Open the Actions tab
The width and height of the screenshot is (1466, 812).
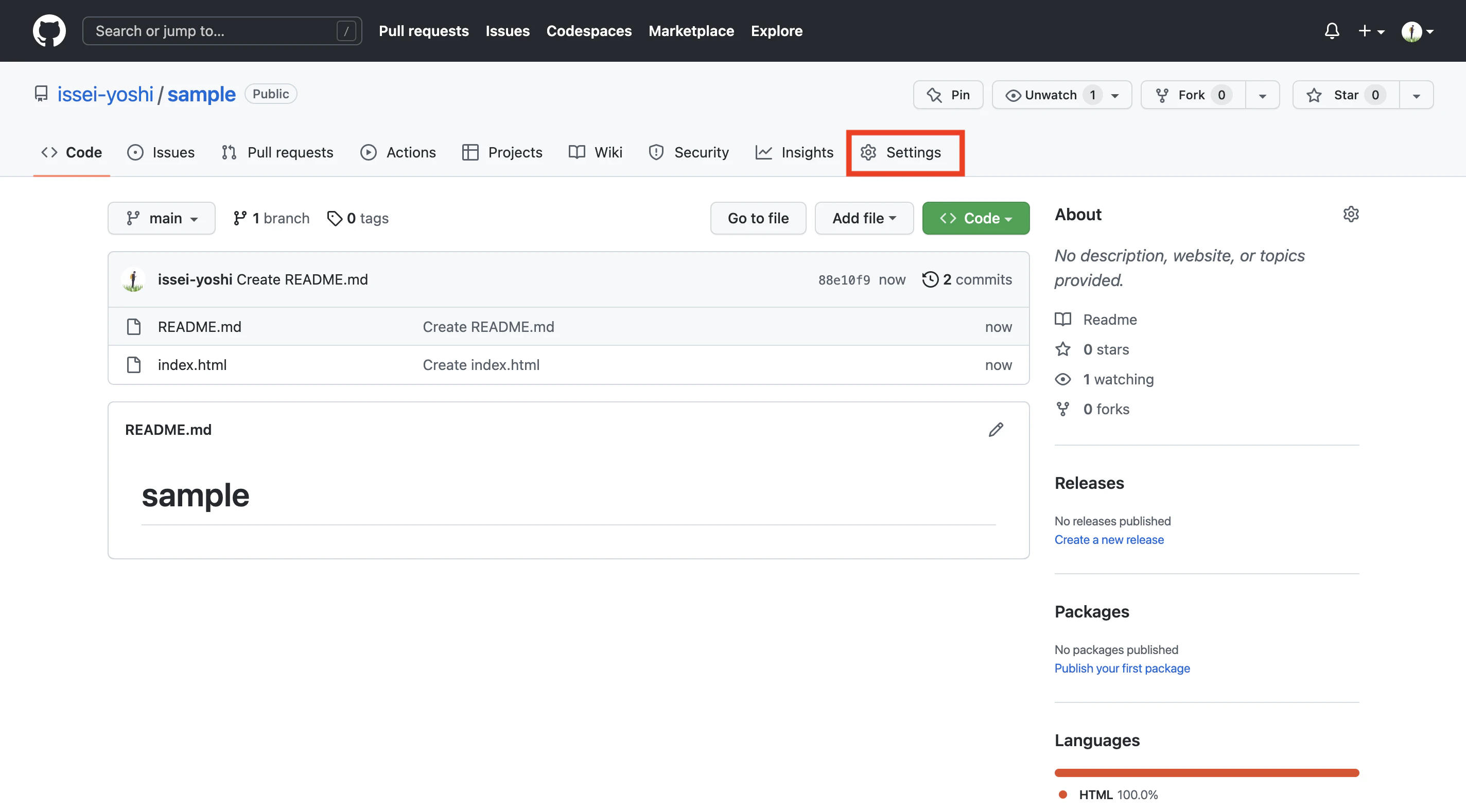(x=398, y=152)
